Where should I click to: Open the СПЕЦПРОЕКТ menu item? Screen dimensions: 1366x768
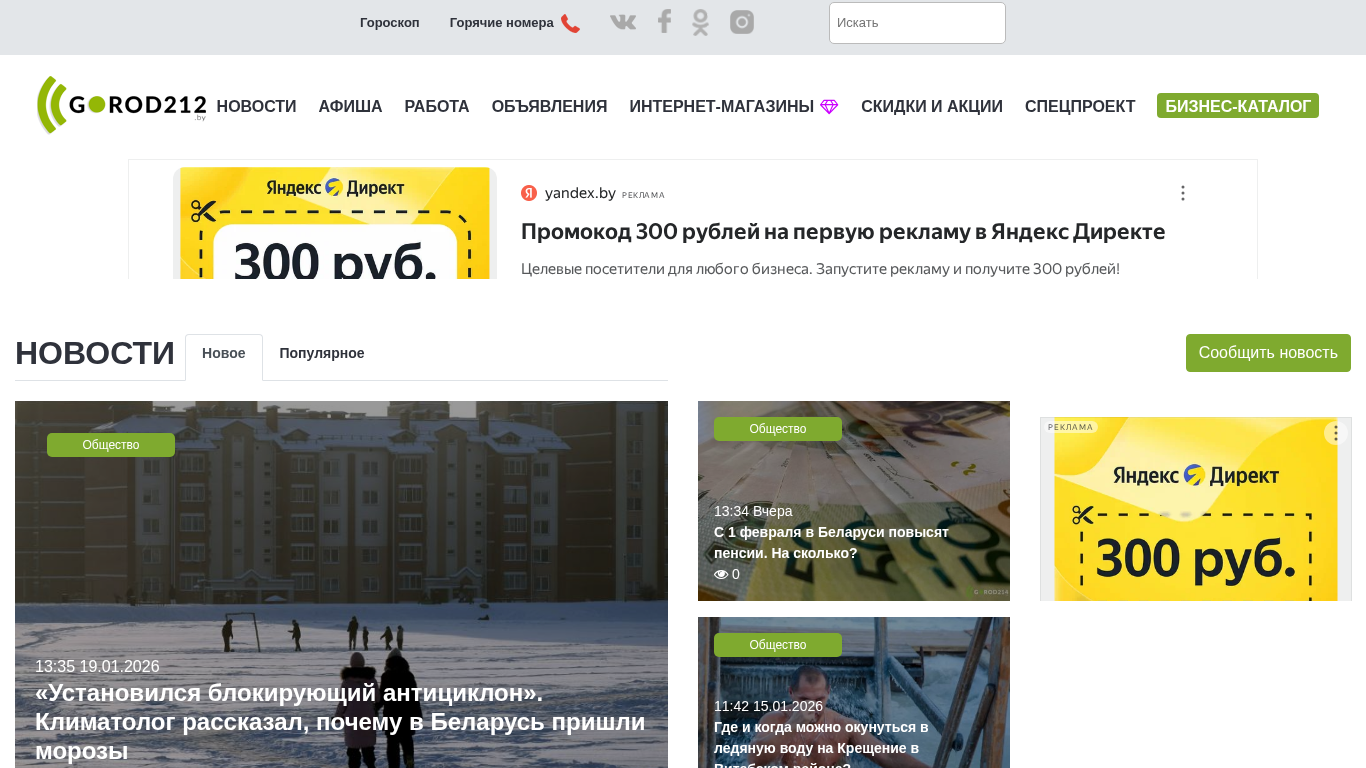1080,107
